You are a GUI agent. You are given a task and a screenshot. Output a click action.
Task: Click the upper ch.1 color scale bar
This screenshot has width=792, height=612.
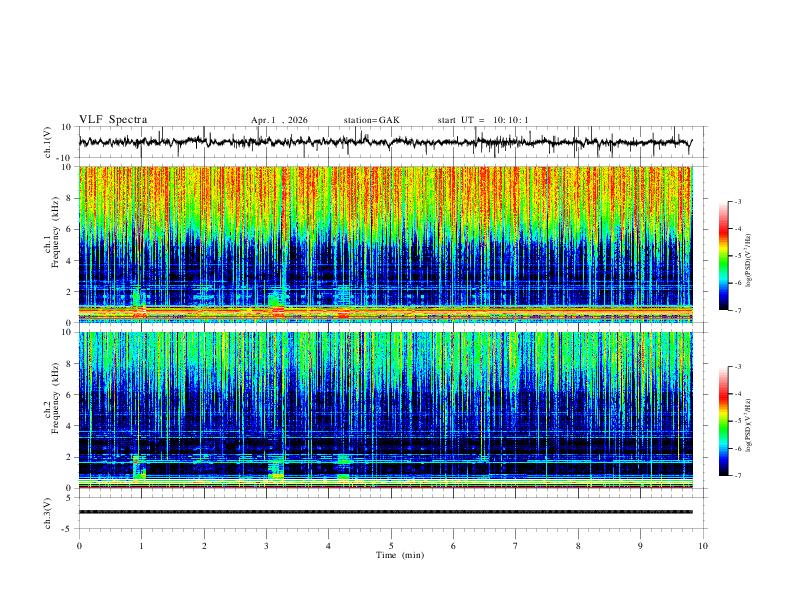[x=723, y=256]
